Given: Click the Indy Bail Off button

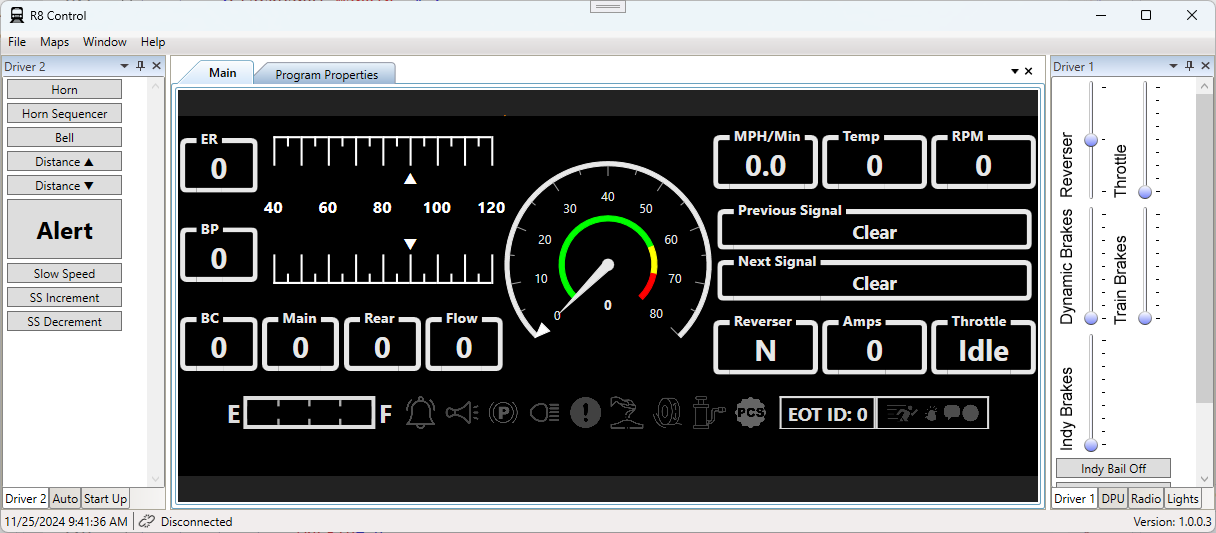Looking at the screenshot, I should click(x=1113, y=469).
